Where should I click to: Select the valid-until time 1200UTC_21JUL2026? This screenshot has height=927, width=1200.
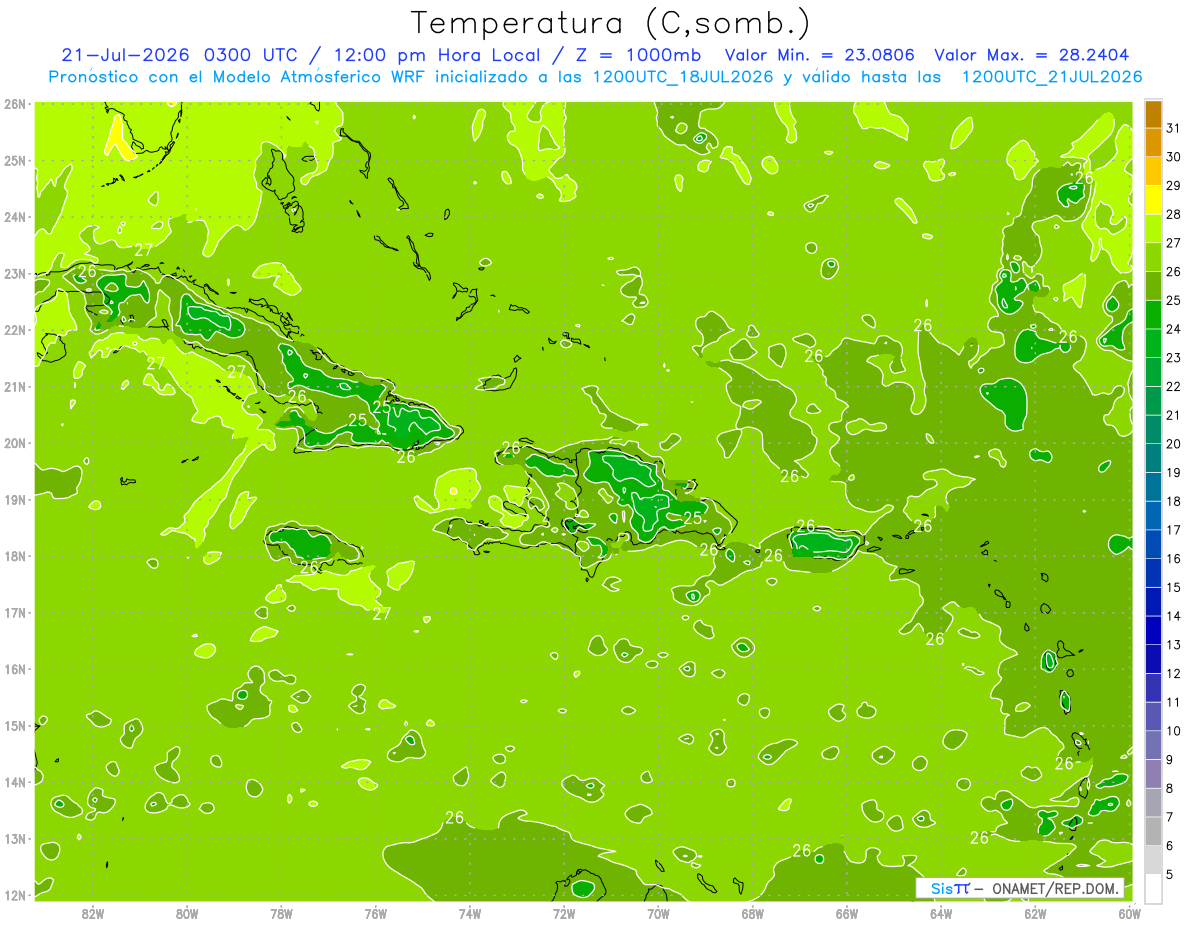(1051, 76)
